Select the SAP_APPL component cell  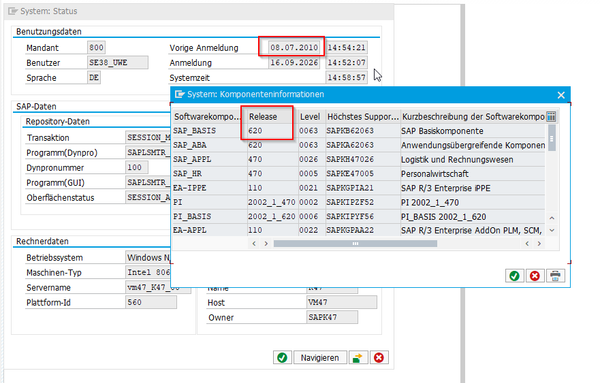(x=210, y=160)
